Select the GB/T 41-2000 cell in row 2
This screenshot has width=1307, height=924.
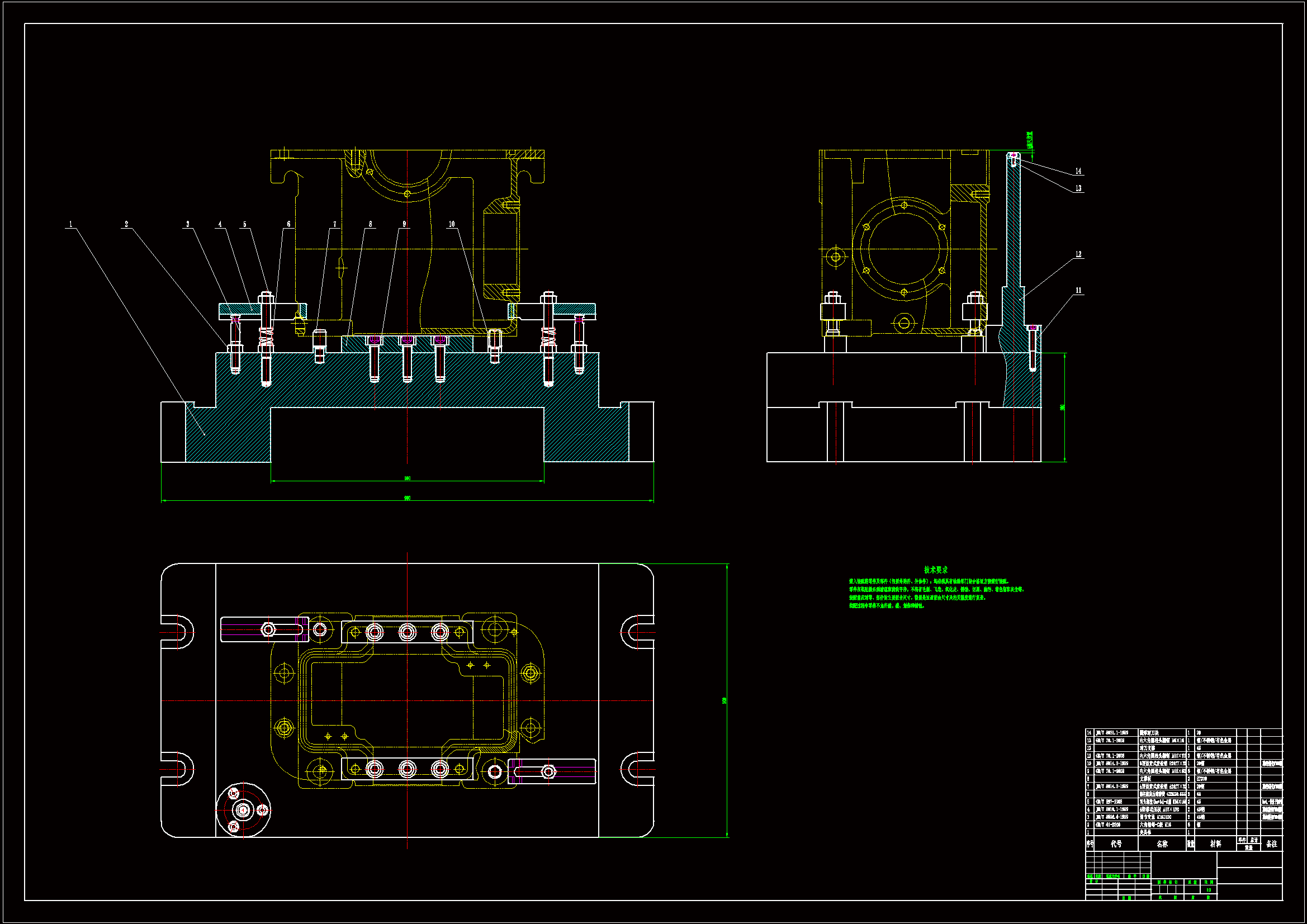(1109, 825)
